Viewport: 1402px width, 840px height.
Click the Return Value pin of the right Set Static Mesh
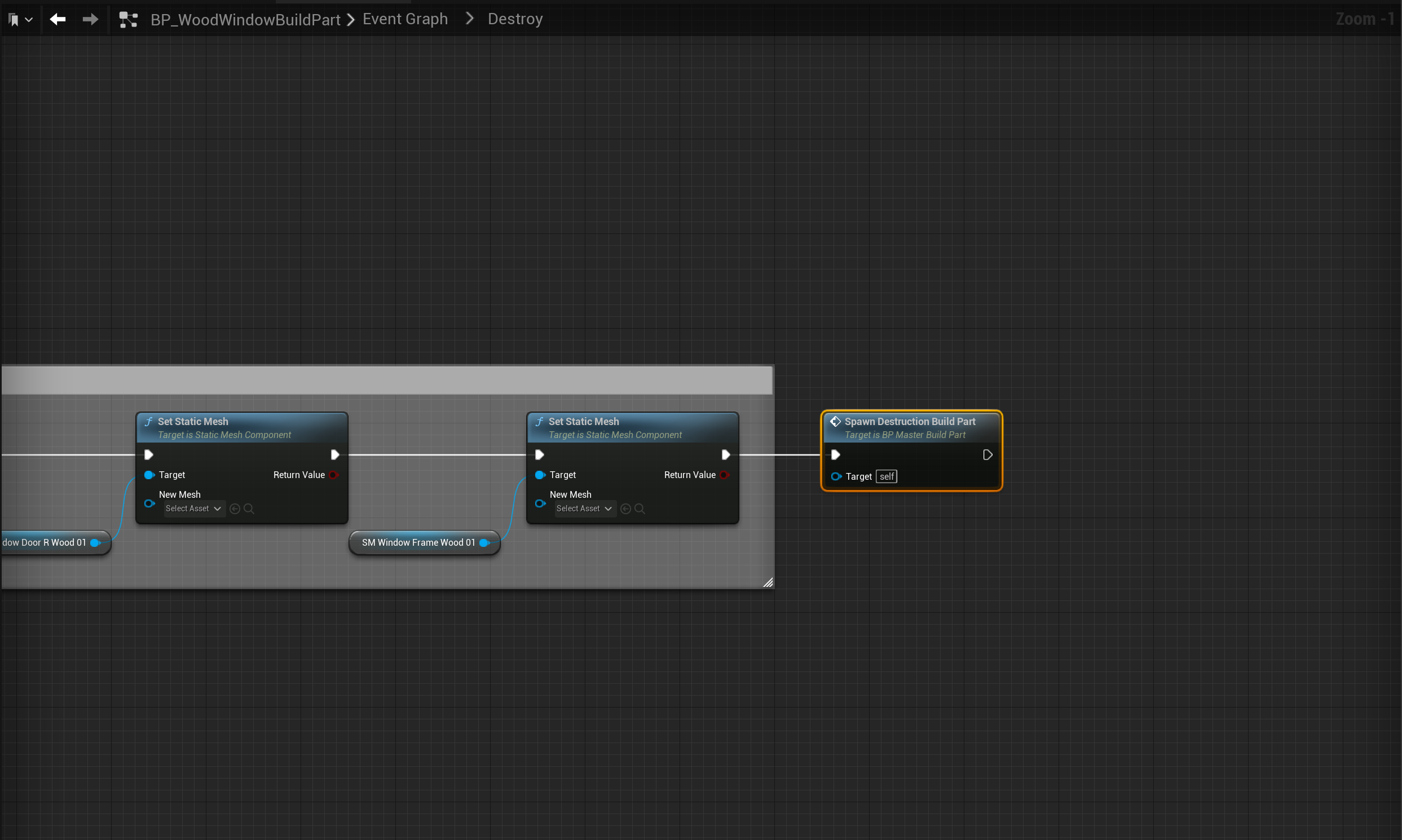coord(724,475)
